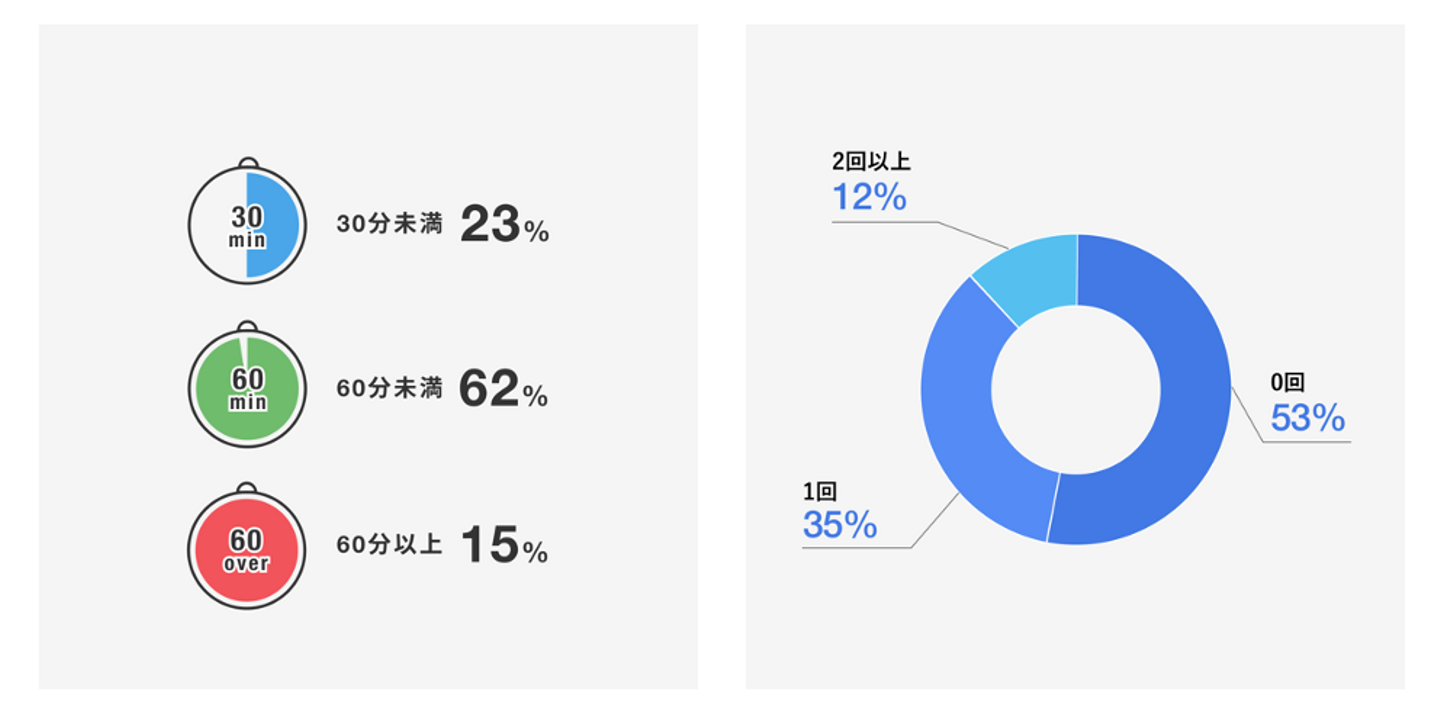Select the blue 12% percentage text
Image resolution: width=1440 pixels, height=717 pixels.
click(869, 197)
